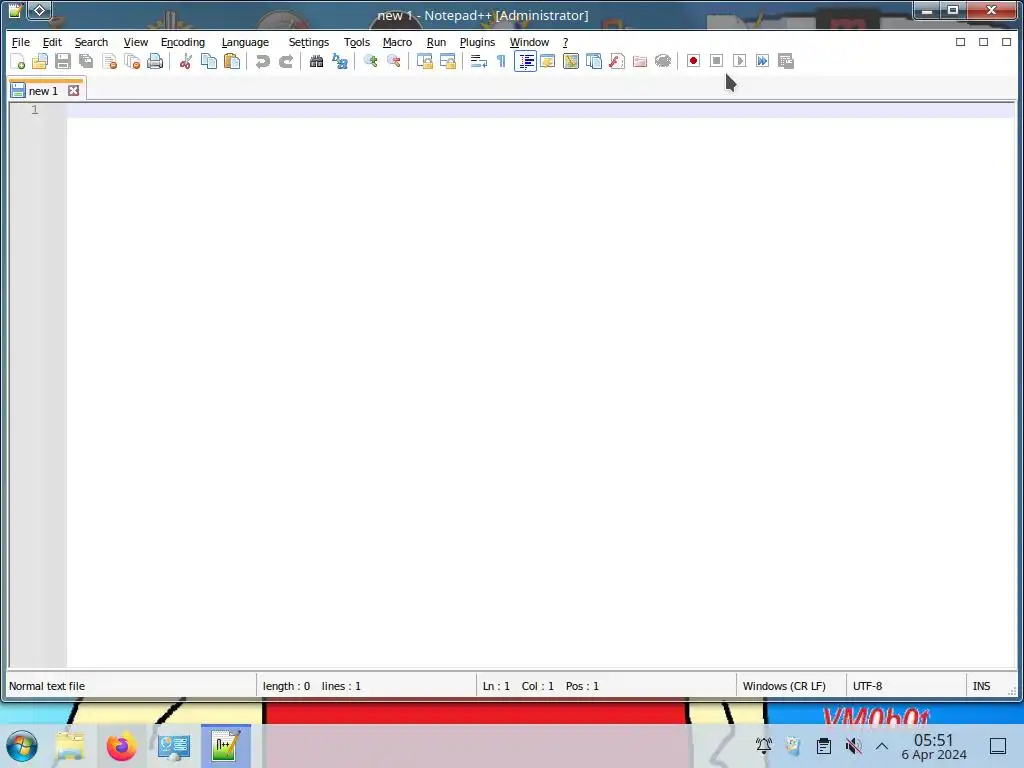
Task: Click the Close All toolbar icon
Action: (132, 61)
